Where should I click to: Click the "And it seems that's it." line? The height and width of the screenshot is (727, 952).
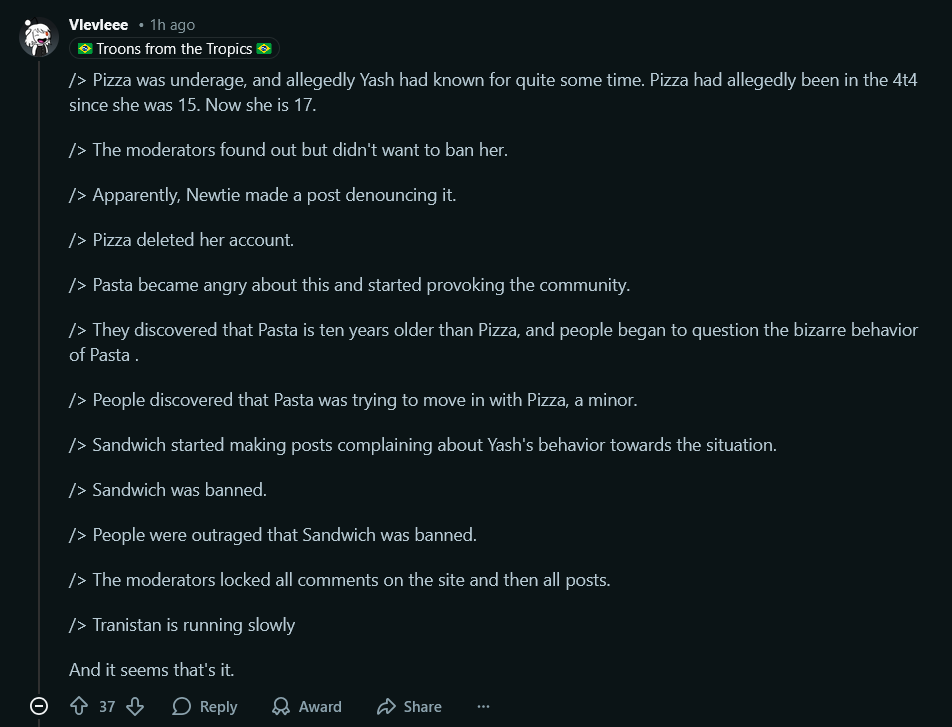[x=151, y=670]
